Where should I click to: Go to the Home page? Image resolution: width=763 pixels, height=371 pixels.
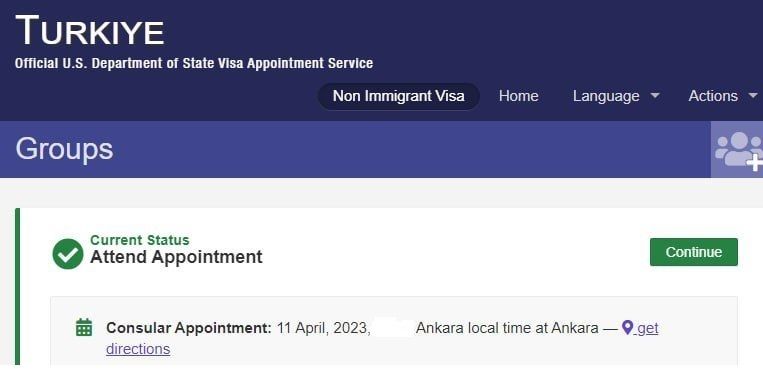518,96
